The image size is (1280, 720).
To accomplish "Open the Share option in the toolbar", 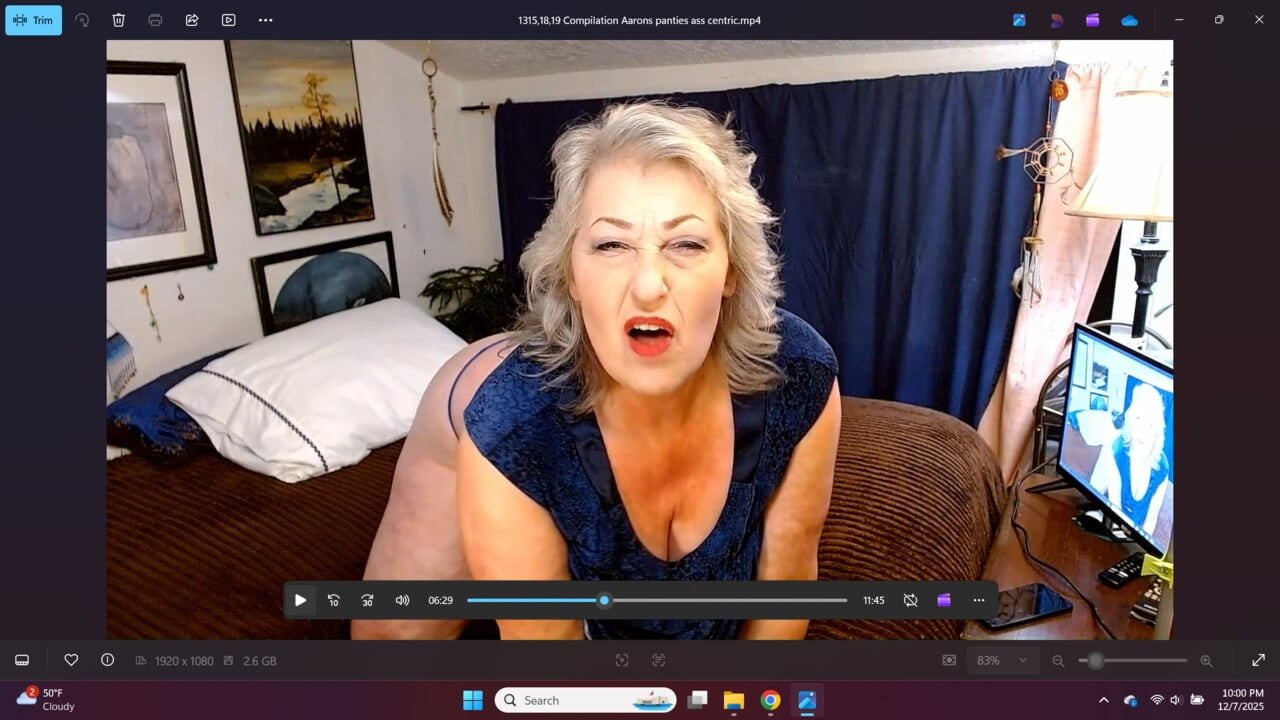I will pos(192,20).
